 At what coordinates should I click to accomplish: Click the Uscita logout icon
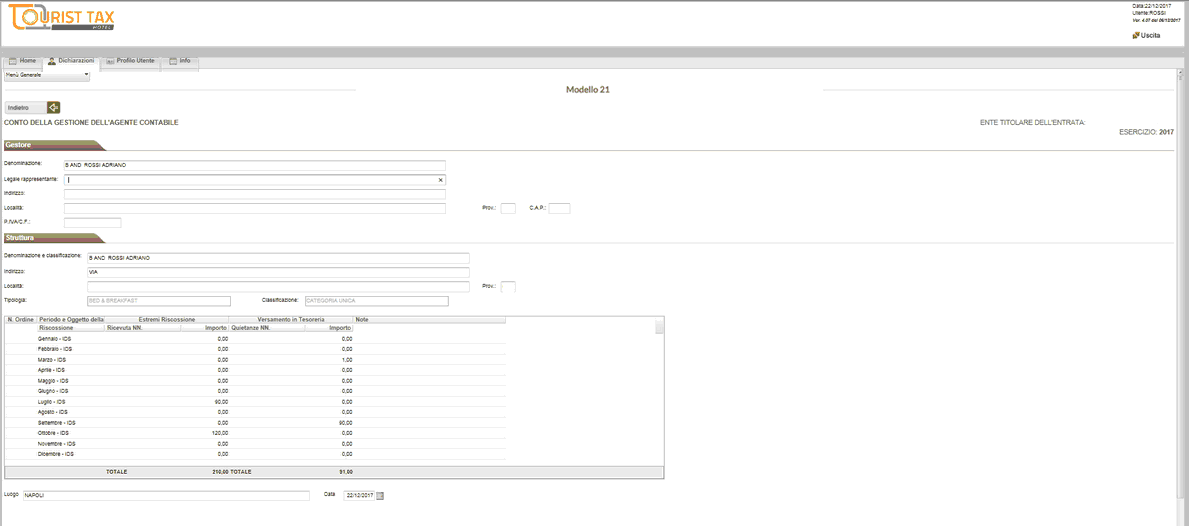coord(1136,36)
